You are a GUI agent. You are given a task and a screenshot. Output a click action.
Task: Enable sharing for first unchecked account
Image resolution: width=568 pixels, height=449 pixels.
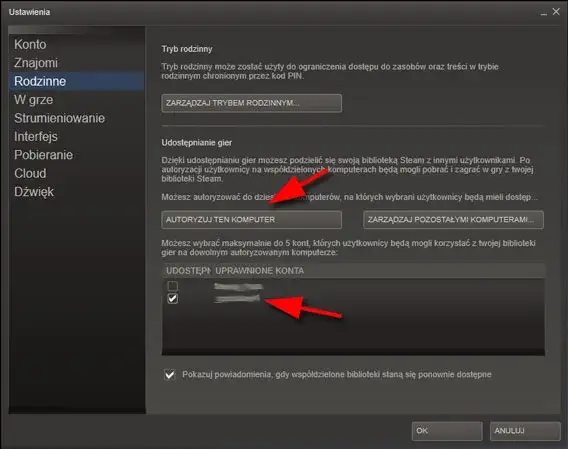tap(172, 286)
